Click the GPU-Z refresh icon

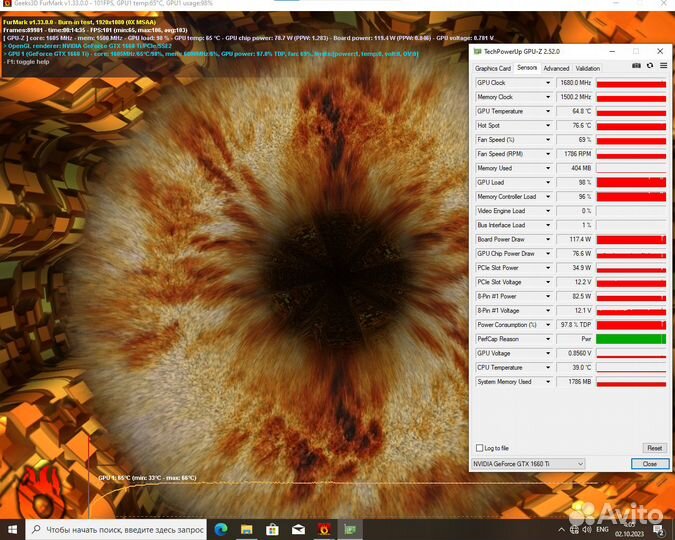[x=650, y=65]
